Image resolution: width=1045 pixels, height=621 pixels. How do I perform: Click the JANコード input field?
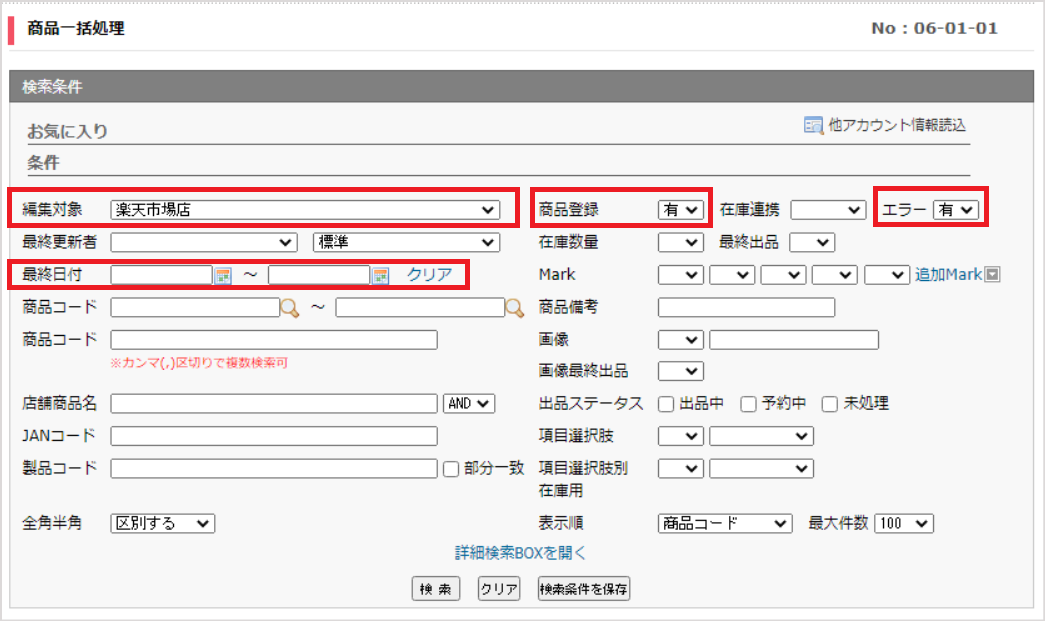274,436
